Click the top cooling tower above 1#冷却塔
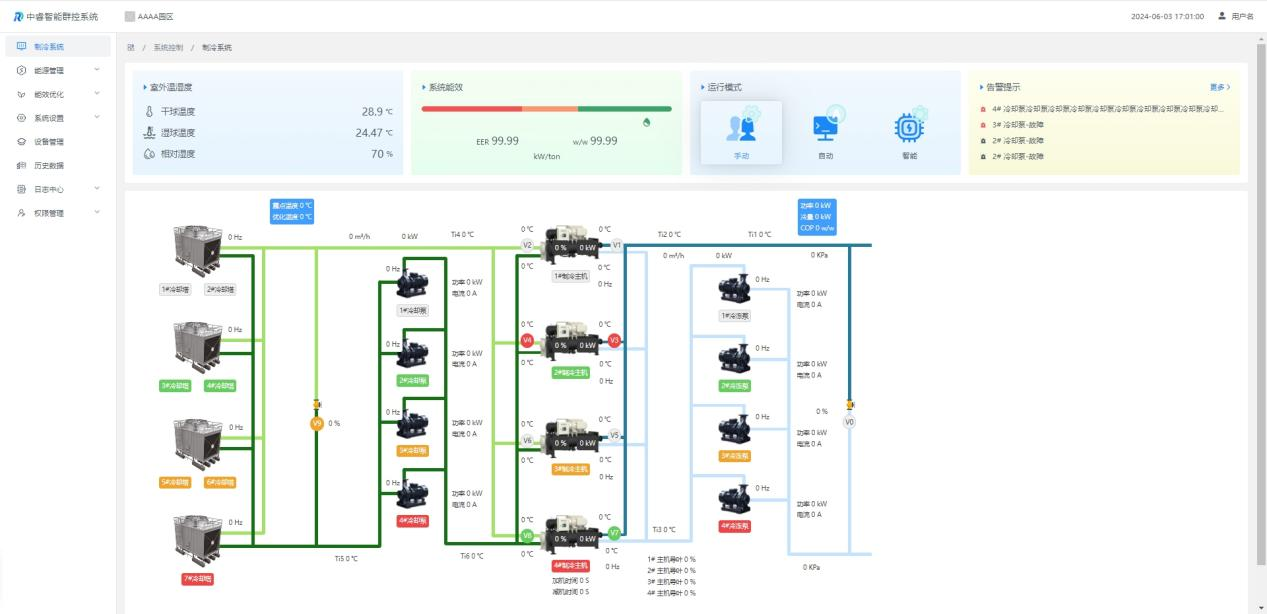 (197, 249)
